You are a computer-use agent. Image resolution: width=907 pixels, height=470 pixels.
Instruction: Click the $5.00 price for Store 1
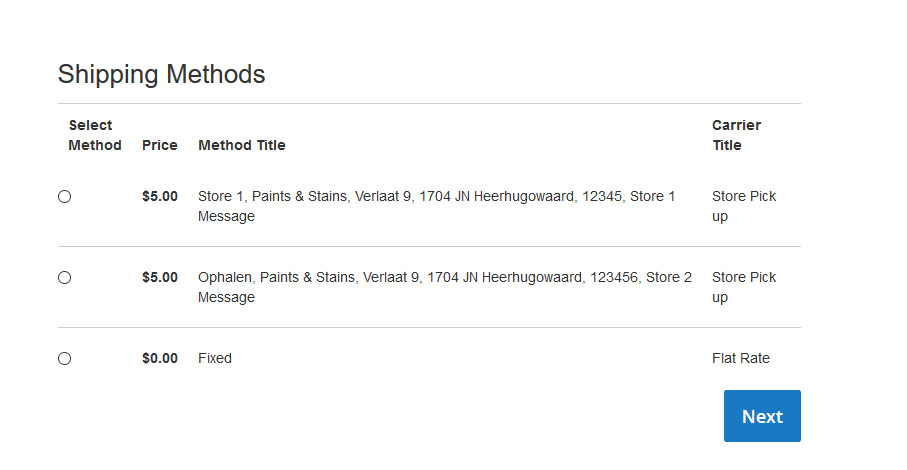160,197
